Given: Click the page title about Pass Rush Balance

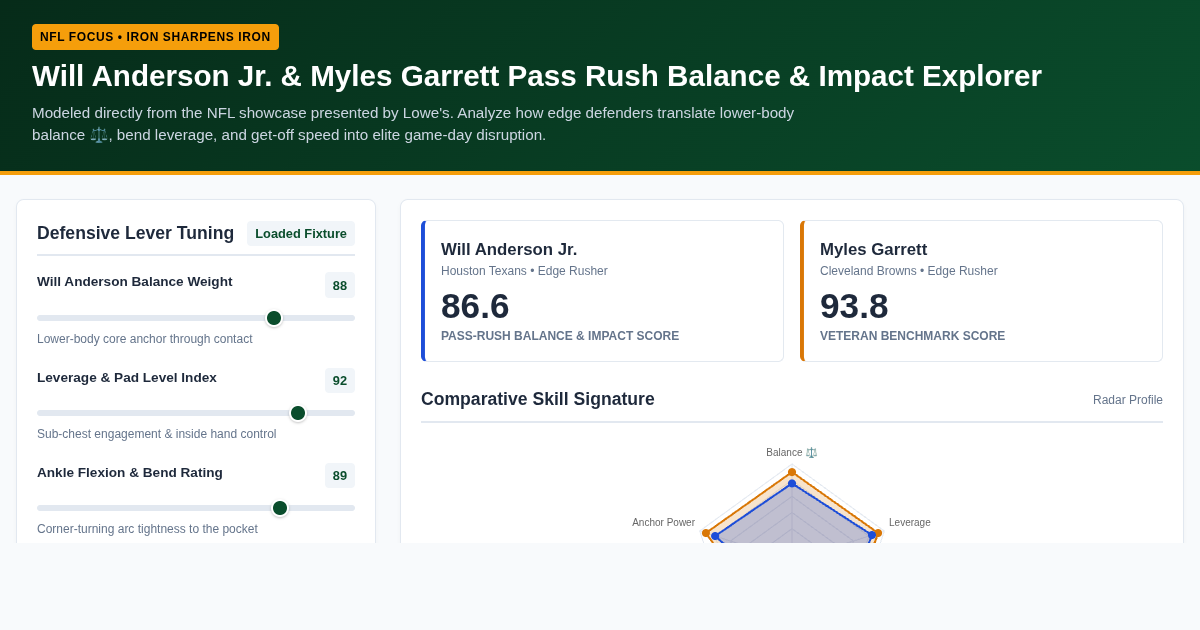Looking at the screenshot, I should click(537, 76).
